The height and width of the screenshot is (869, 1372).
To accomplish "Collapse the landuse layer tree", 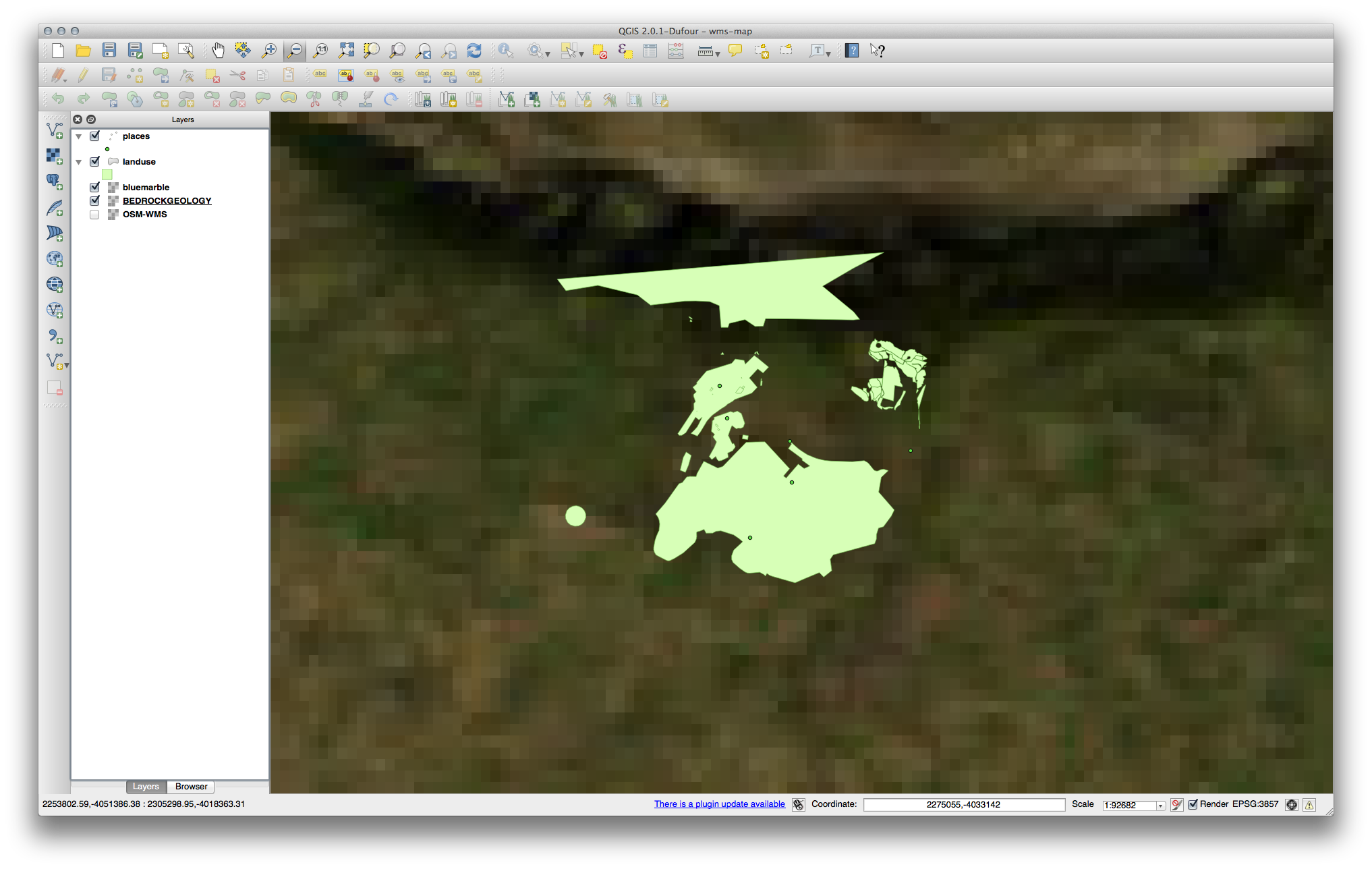I will (79, 162).
